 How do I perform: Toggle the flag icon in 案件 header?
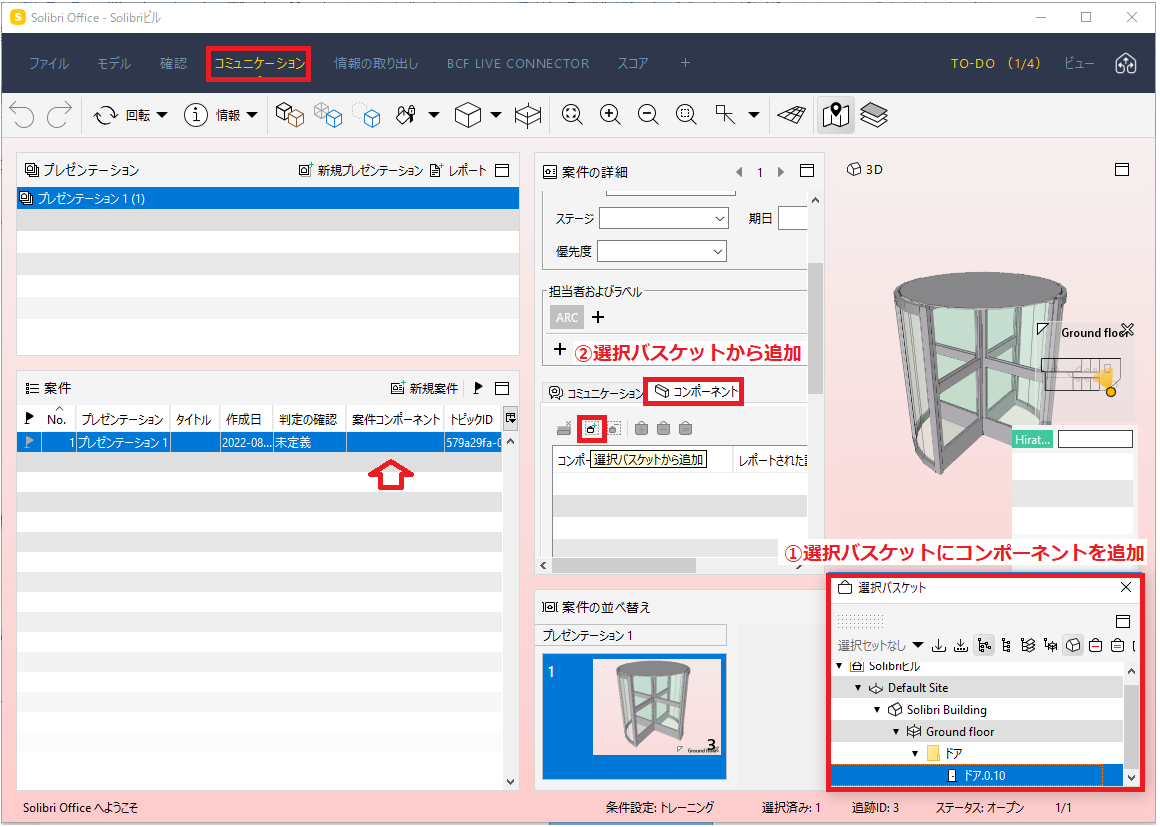[478, 388]
